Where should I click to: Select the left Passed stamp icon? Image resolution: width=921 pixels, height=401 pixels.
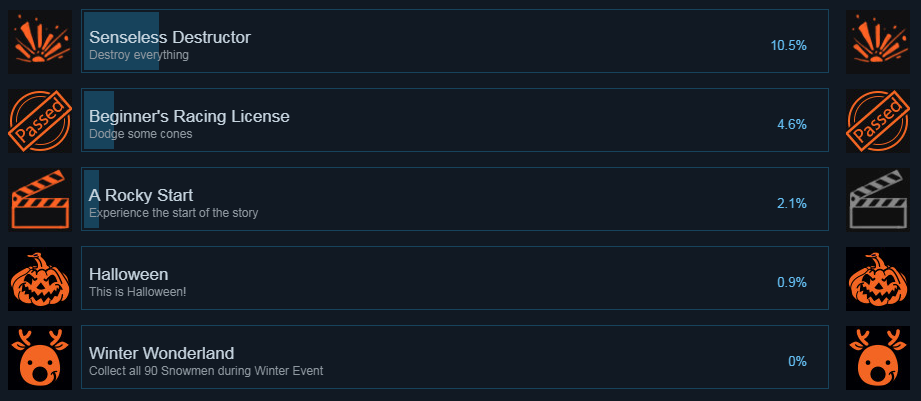point(40,120)
